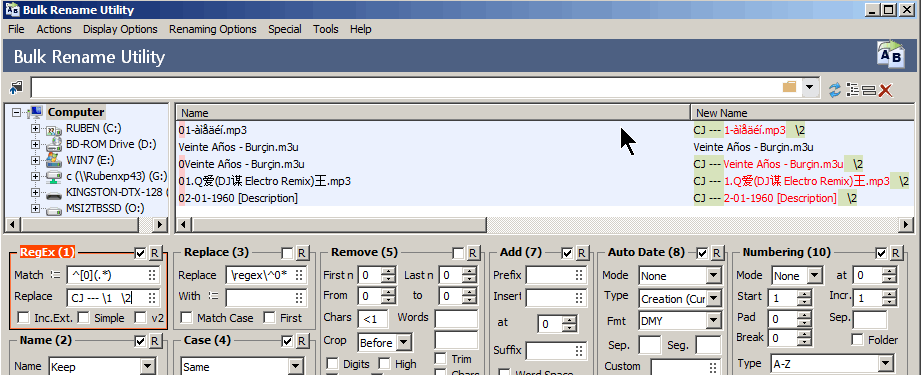This screenshot has width=921, height=375.
Task: Click grip icon in Auto Date Custom field
Action: 714,367
